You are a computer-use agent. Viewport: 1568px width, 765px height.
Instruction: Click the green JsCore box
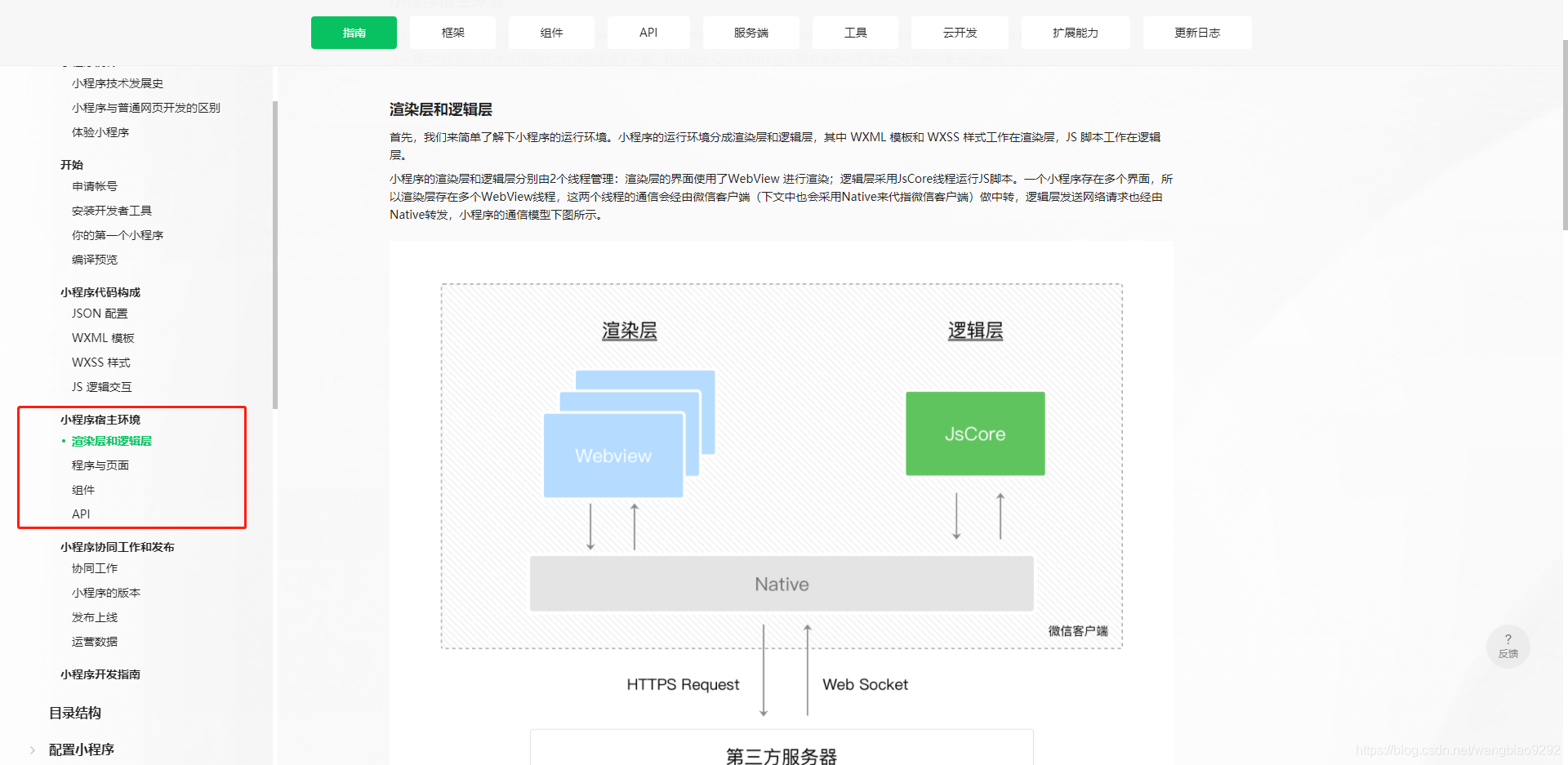tap(975, 434)
